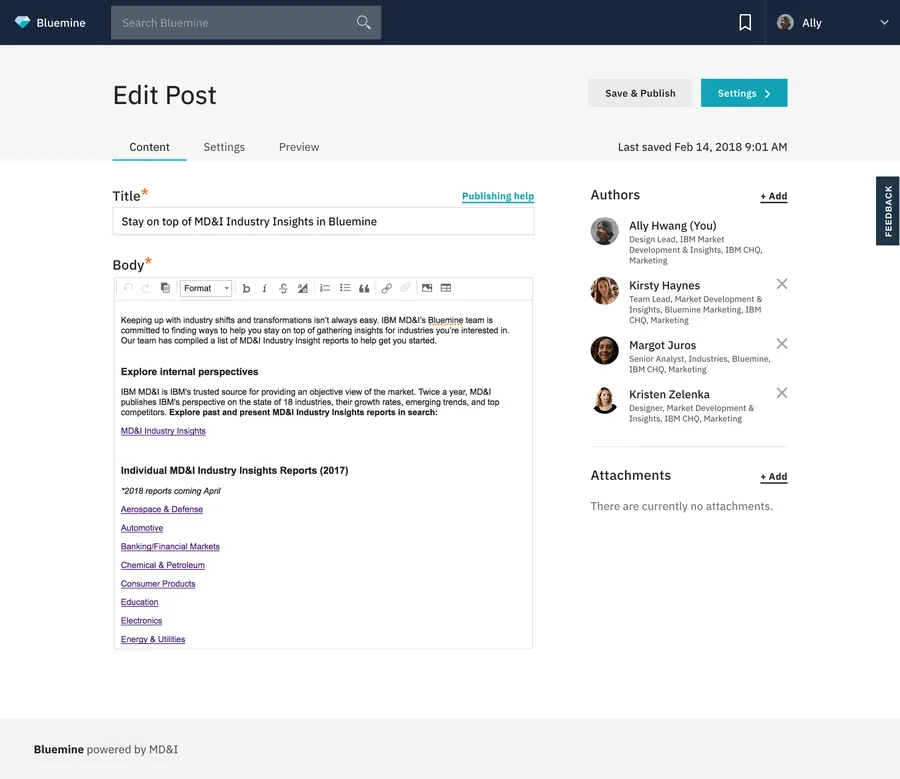900x779 pixels.
Task: Click Ally's avatar in the header
Action: (x=785, y=22)
